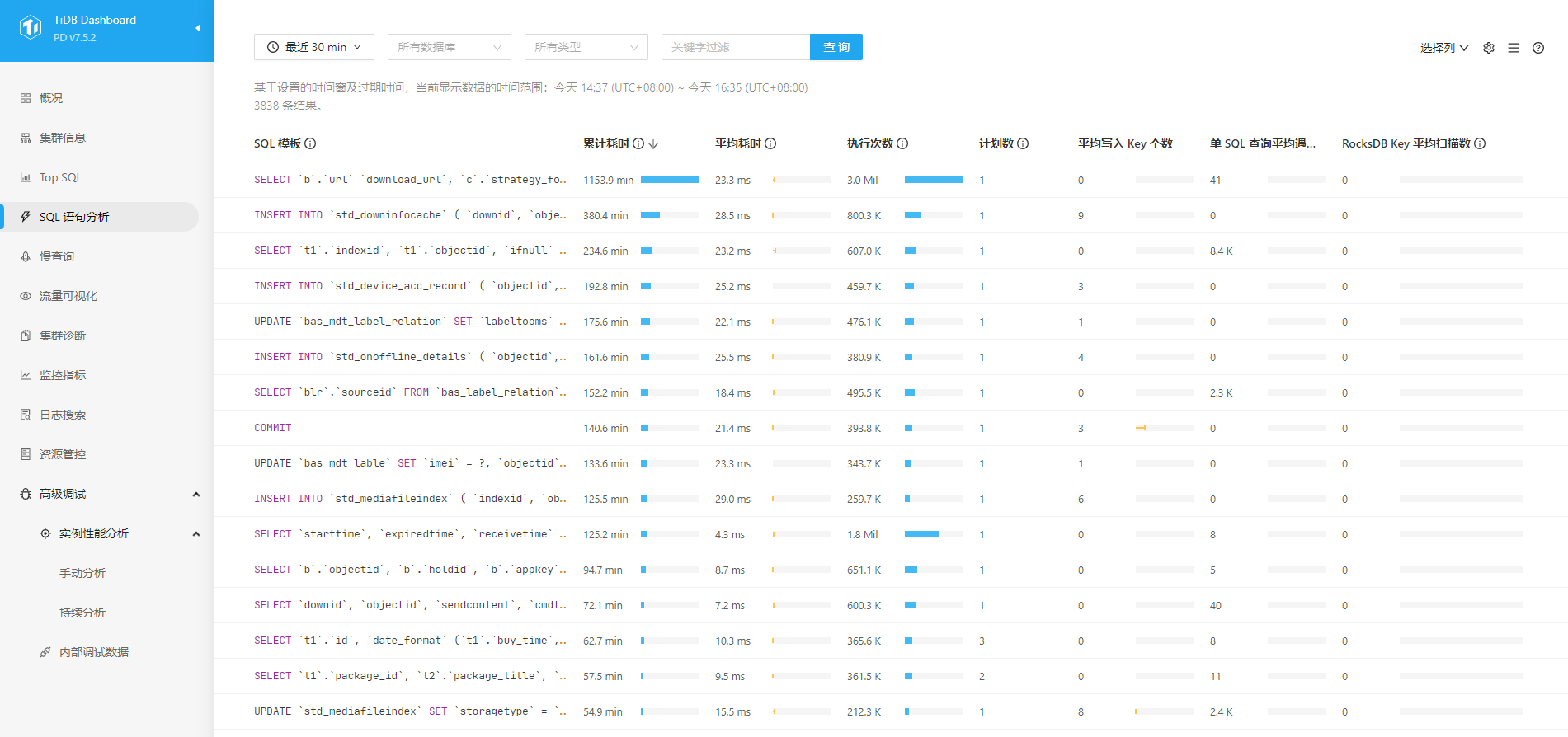The width and height of the screenshot is (1568, 737).
Task: Click the settings gear icon
Action: pyautogui.click(x=1488, y=48)
